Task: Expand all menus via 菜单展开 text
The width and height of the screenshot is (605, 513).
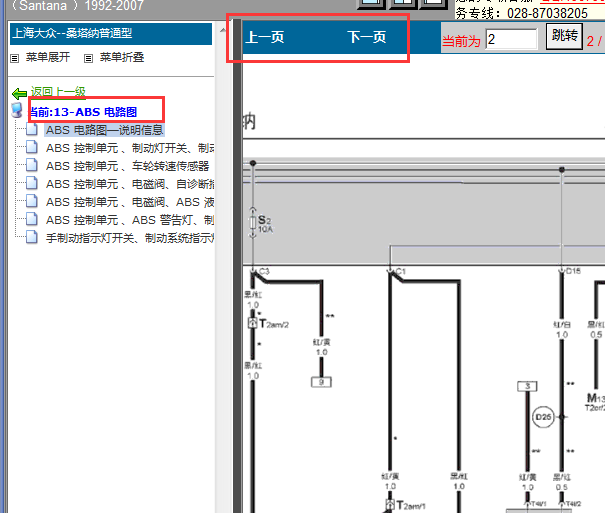Action: click(x=48, y=57)
